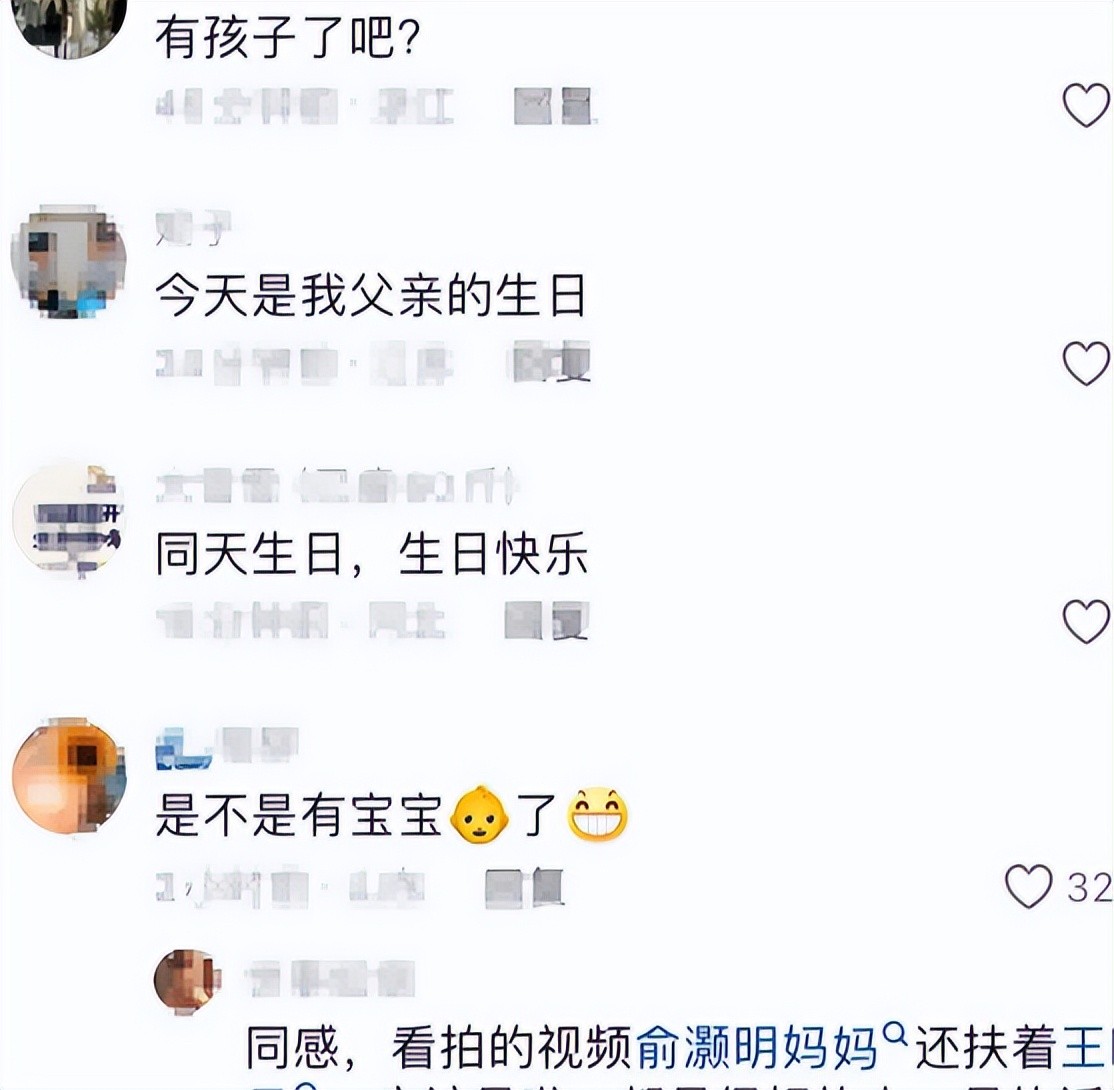Open username of the '同感' reply author

[330, 979]
